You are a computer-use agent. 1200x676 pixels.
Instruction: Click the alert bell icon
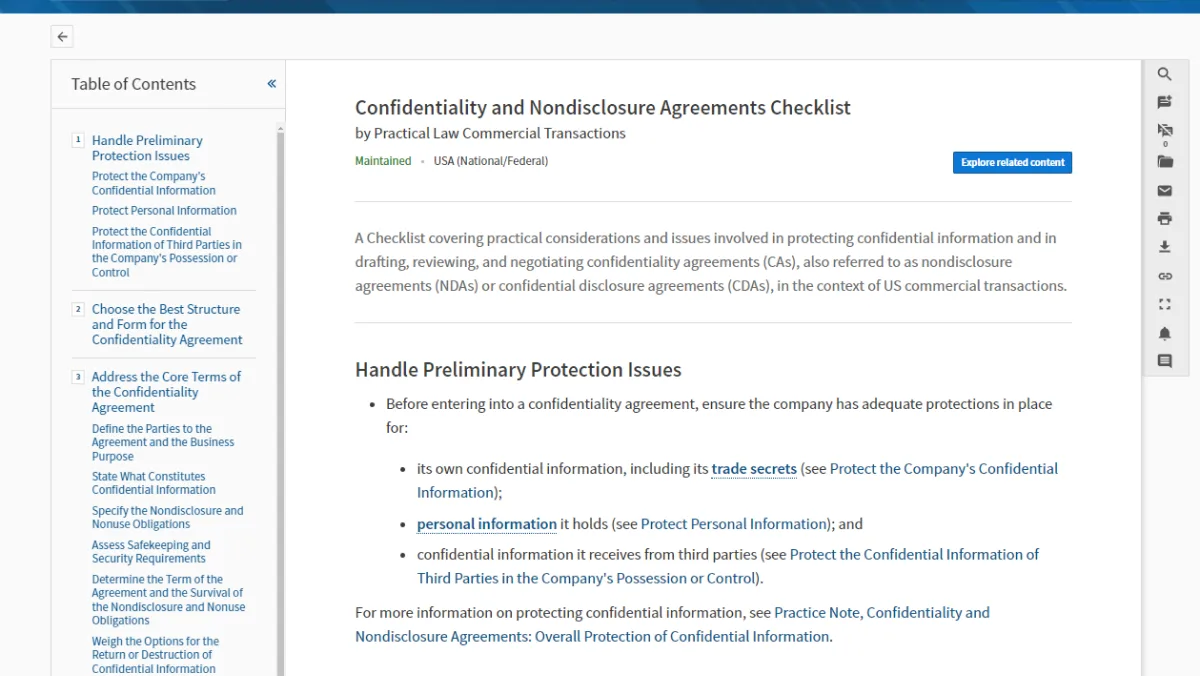tap(1164, 333)
